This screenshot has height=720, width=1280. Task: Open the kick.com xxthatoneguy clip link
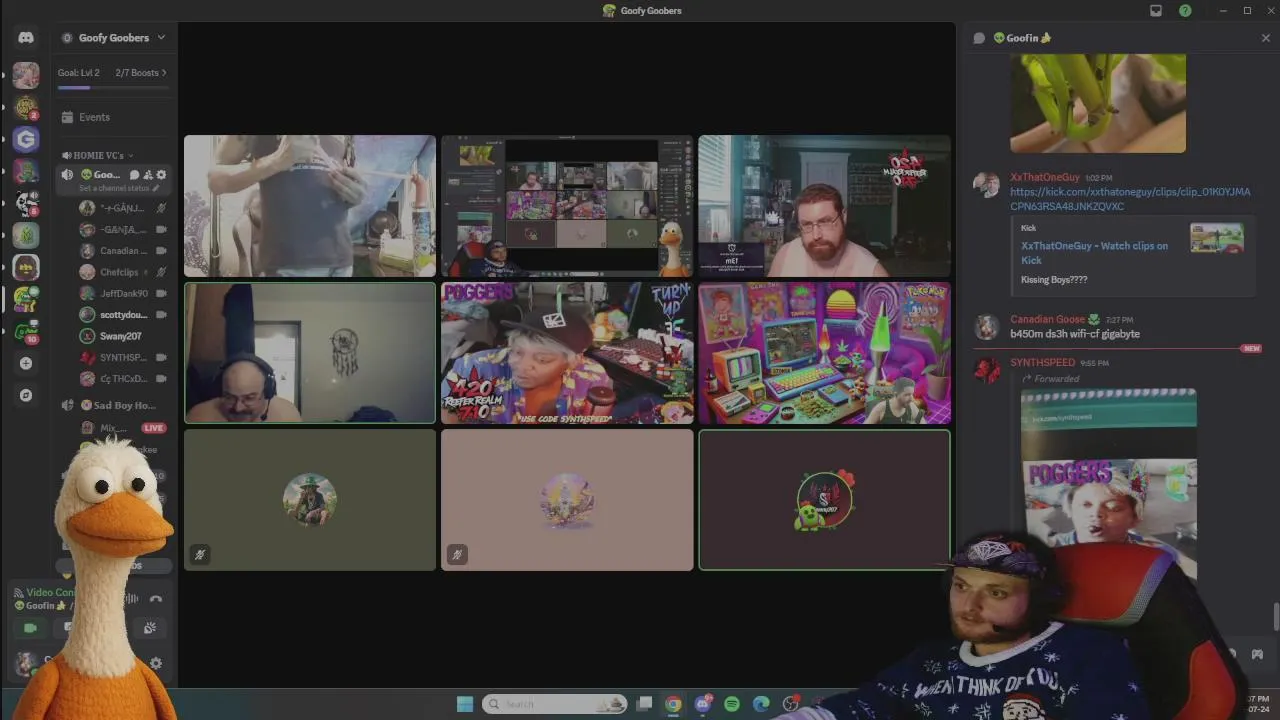click(x=1130, y=199)
